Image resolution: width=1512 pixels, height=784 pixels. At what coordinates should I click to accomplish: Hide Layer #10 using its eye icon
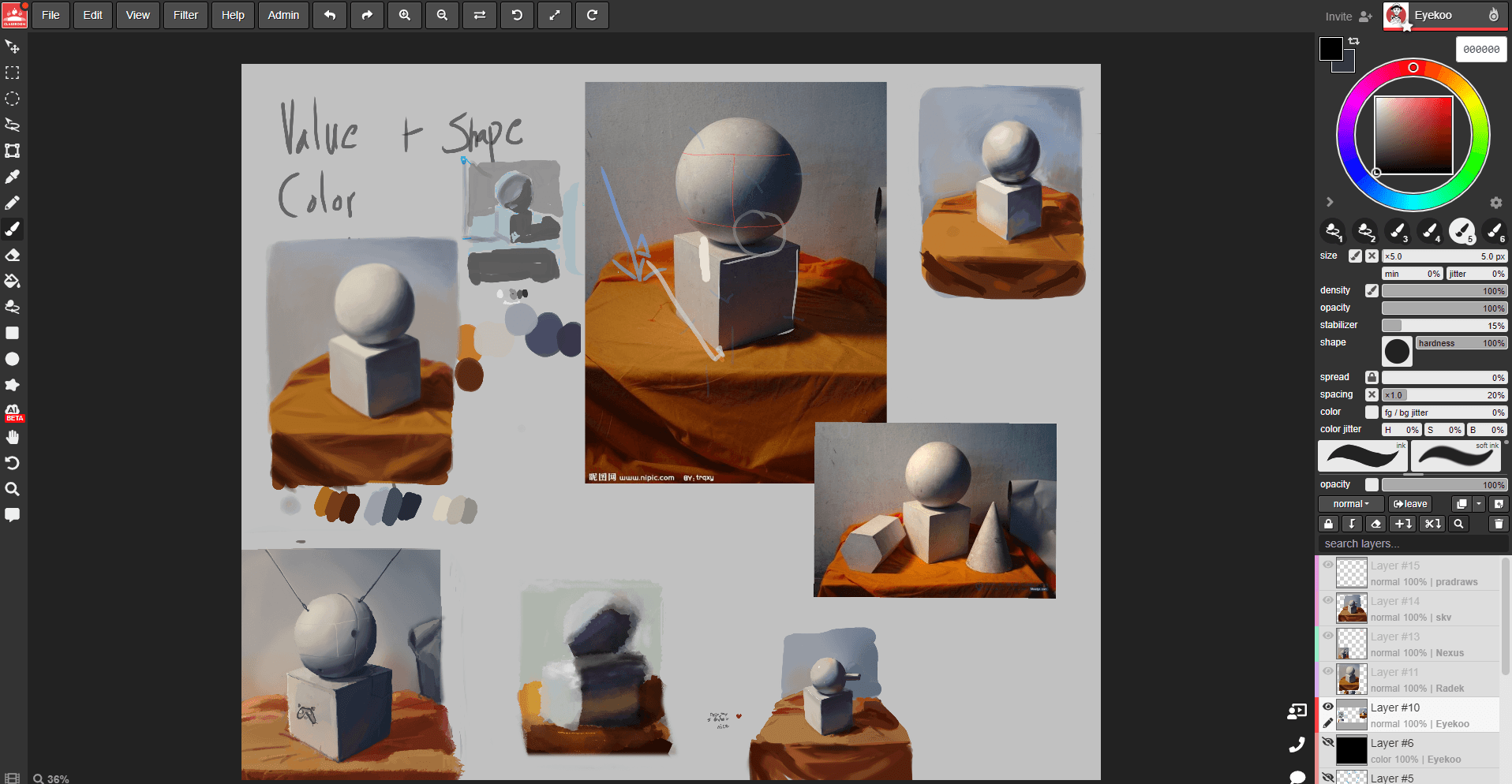coord(1328,707)
